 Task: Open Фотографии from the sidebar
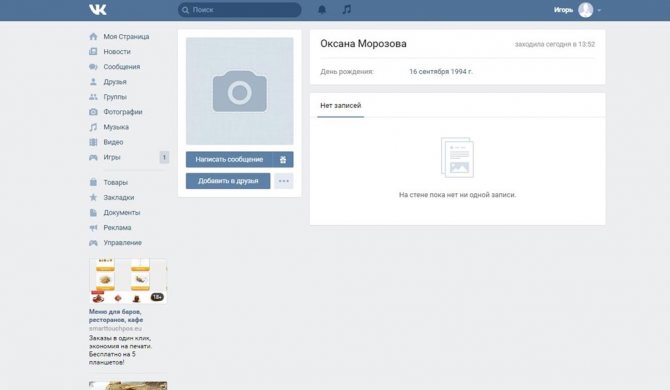123,112
